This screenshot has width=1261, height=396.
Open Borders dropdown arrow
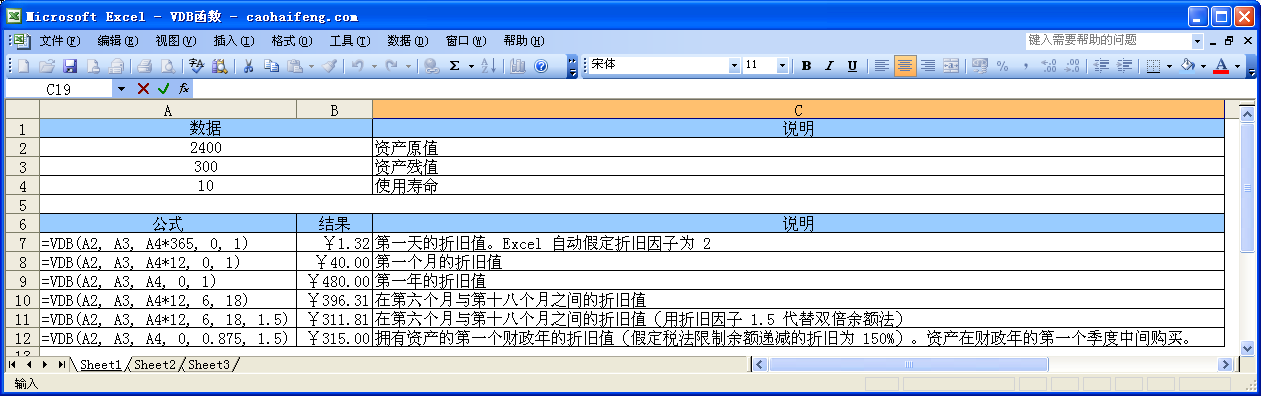pos(1169,66)
